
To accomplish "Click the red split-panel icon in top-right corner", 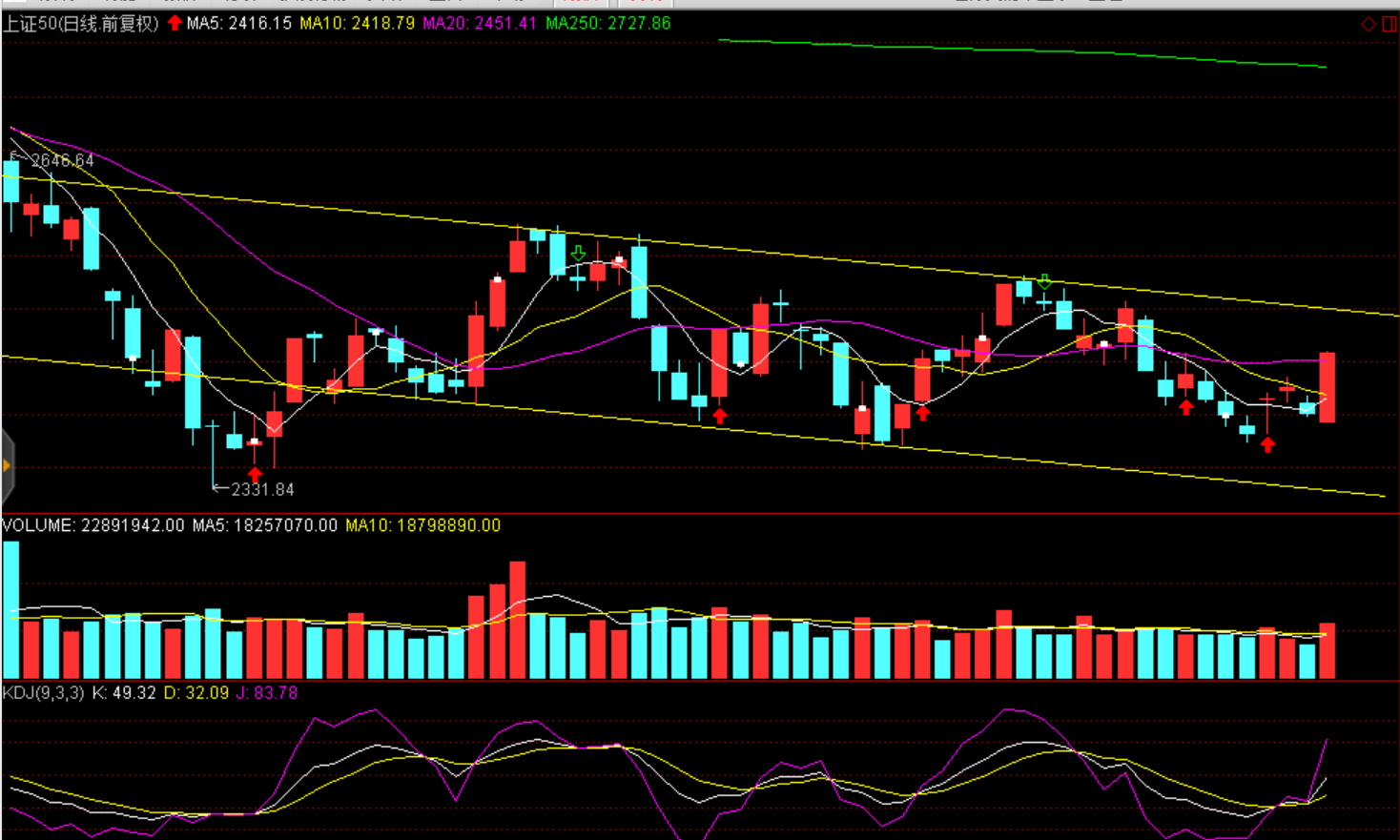I will pyautogui.click(x=1390, y=24).
